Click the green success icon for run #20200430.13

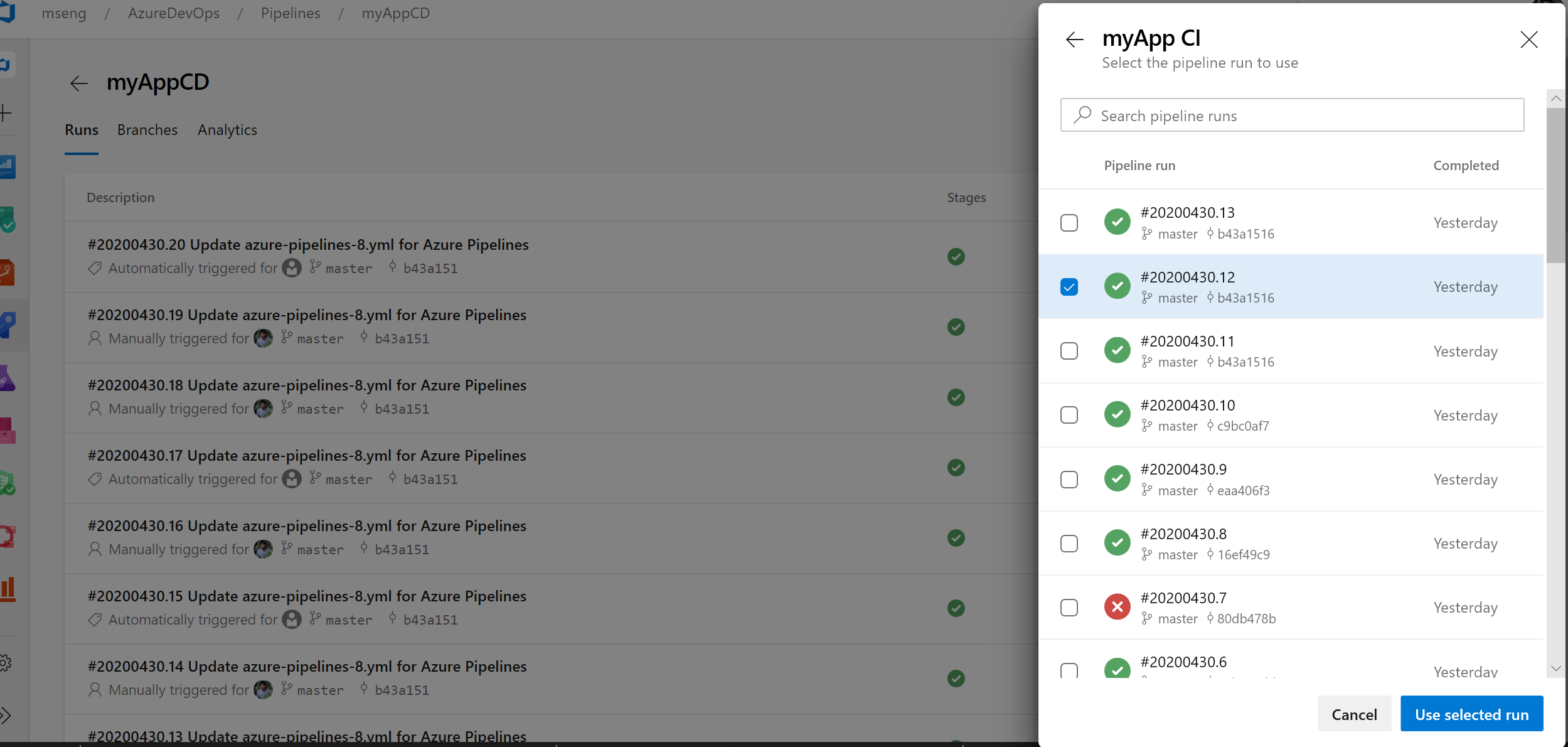point(1117,222)
